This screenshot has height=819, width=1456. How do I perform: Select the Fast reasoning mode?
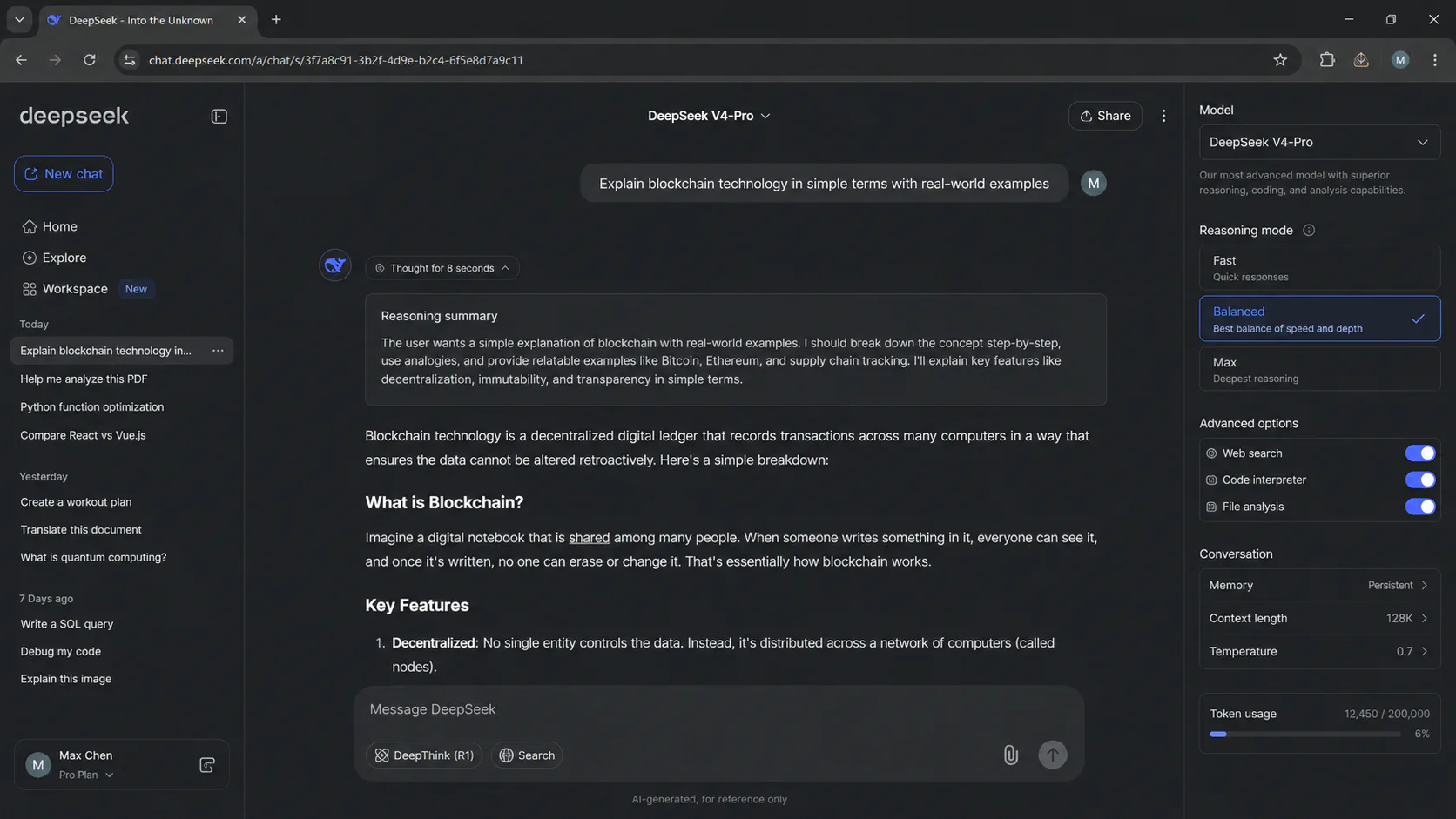click(1319, 268)
